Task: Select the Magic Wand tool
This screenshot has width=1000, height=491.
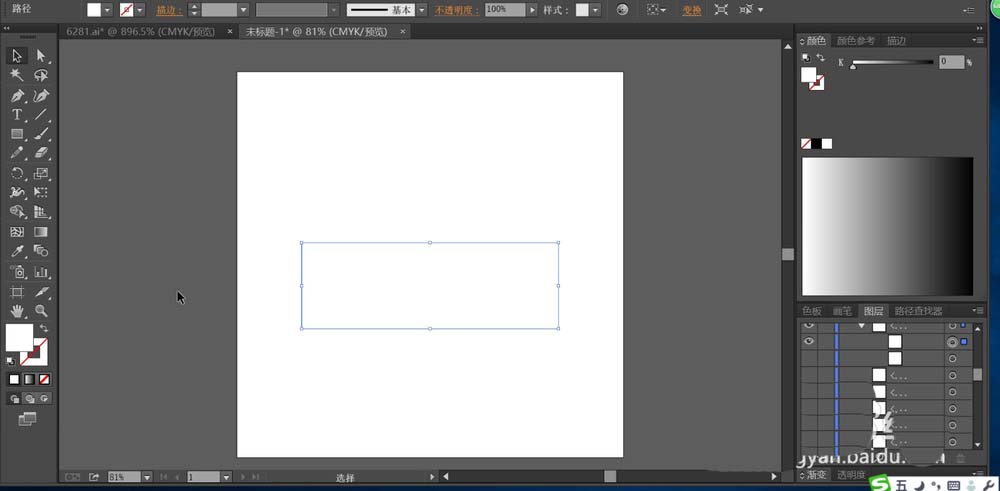Action: (x=17, y=76)
